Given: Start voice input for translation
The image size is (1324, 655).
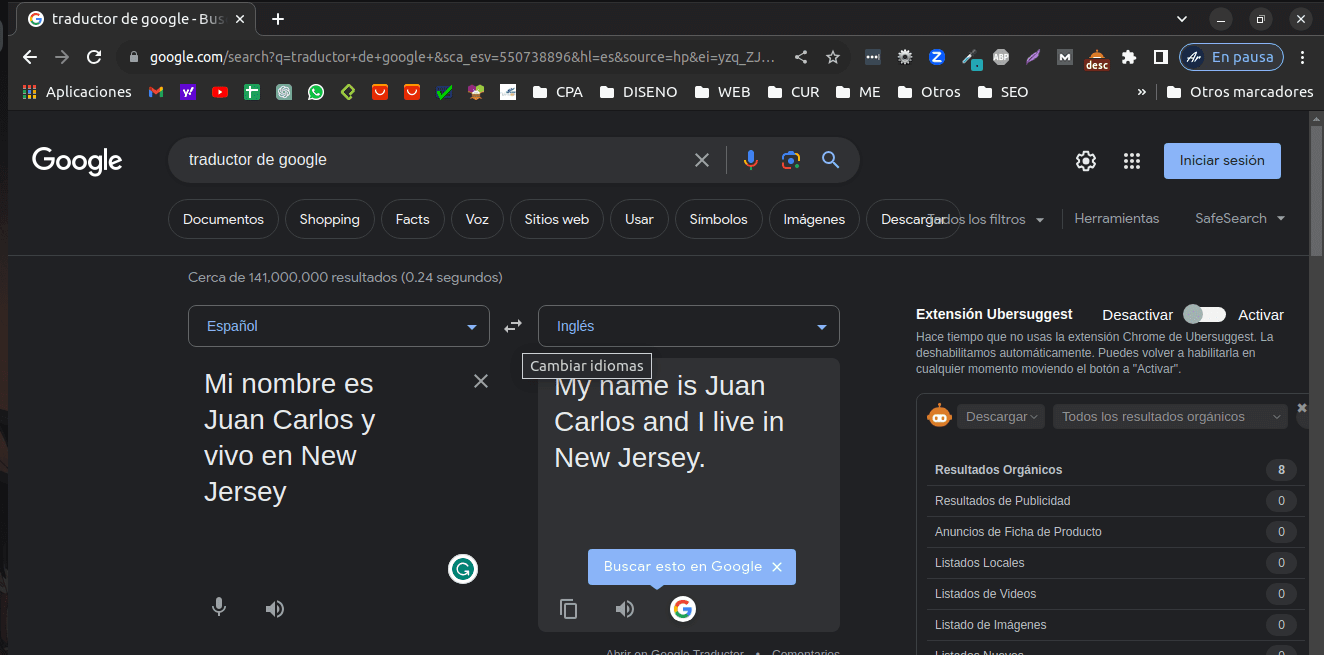Looking at the screenshot, I should 219,608.
